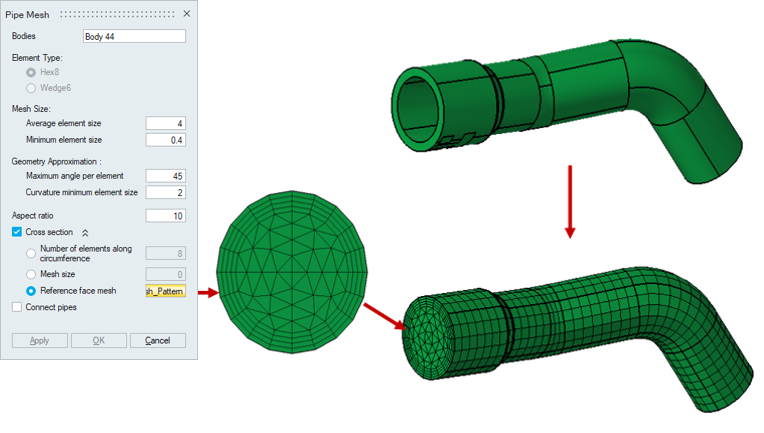764x433 pixels.
Task: Click the Maximum angle per element field
Action: (166, 176)
